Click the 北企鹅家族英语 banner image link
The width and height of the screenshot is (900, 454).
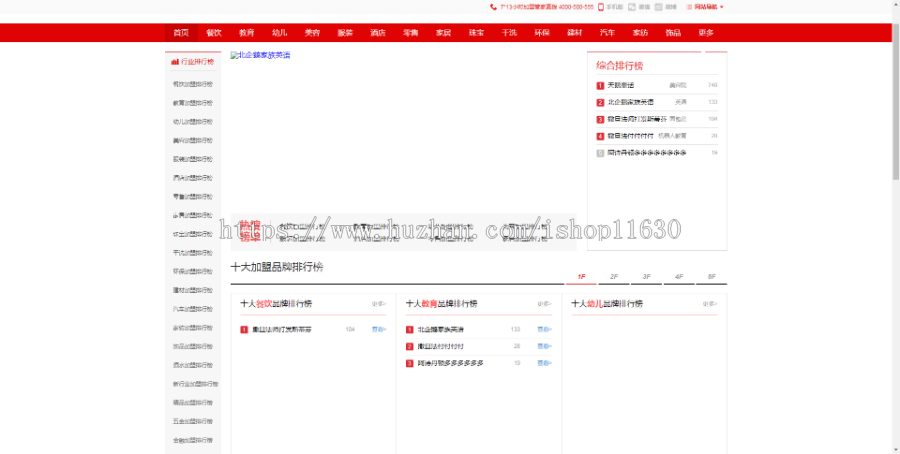pos(261,56)
